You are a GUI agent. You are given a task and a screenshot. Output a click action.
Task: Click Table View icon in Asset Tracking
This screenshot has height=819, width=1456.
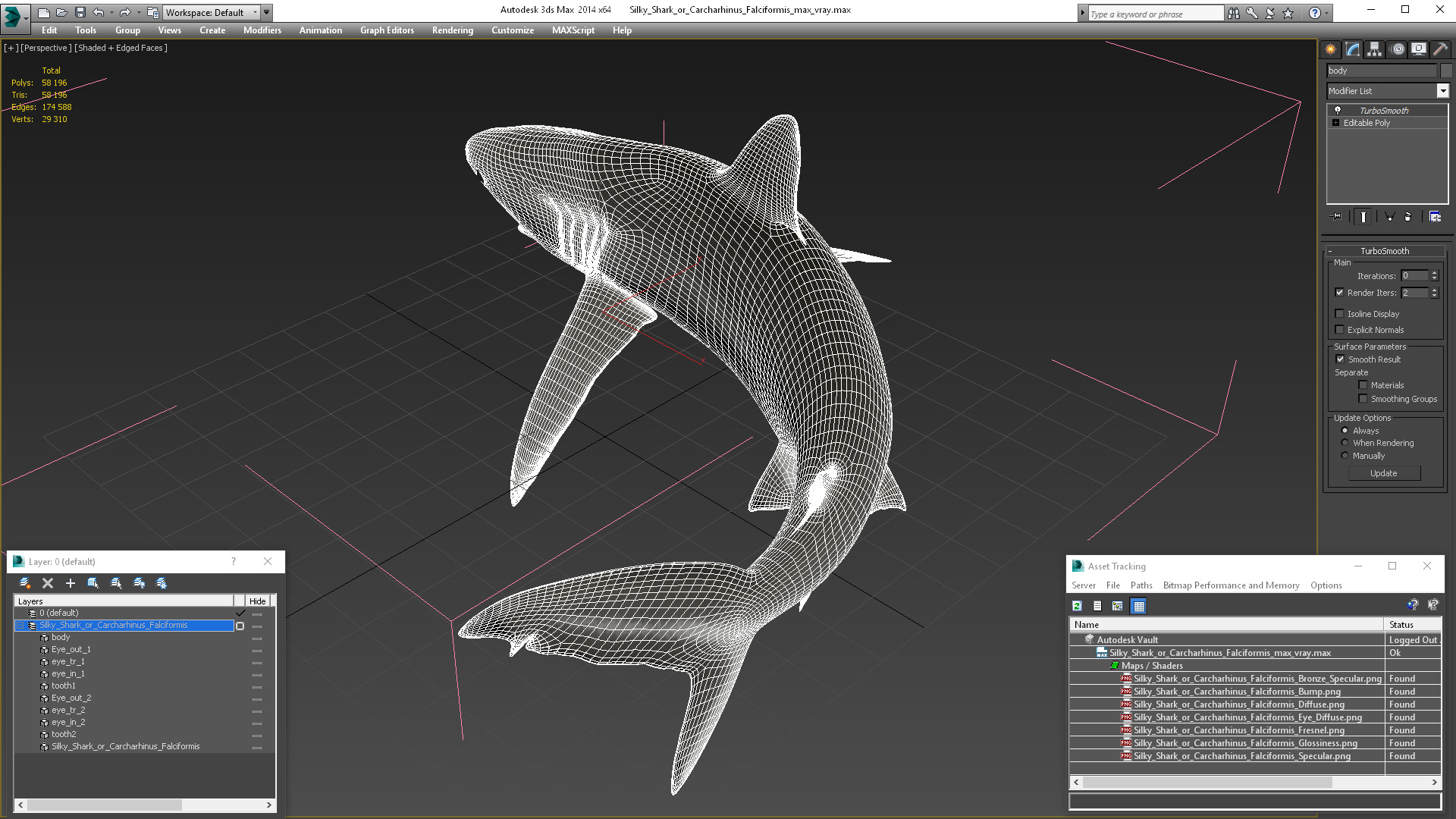point(1139,606)
